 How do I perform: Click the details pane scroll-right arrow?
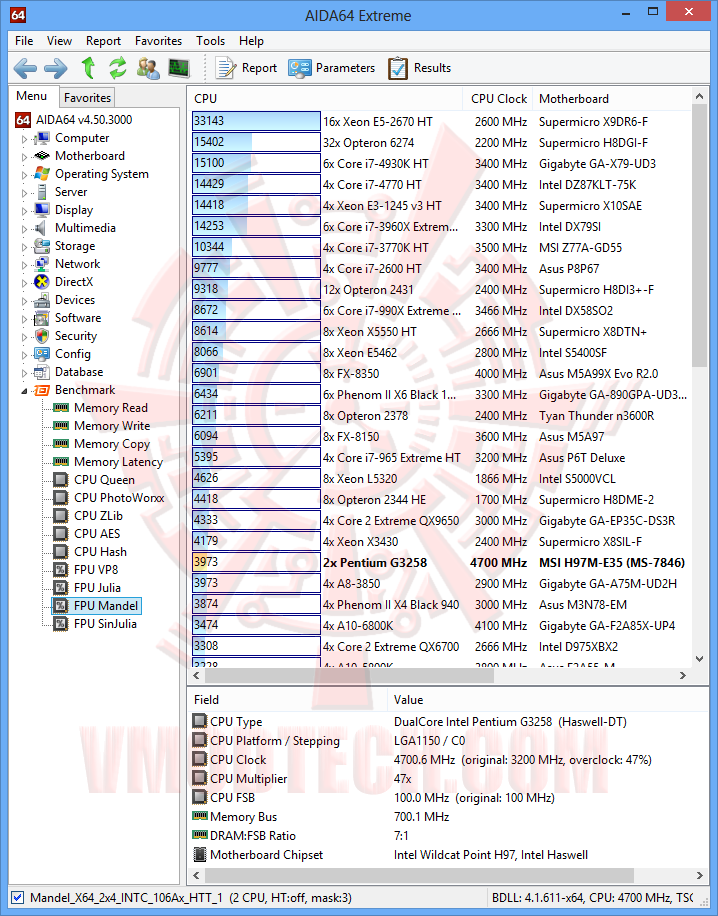point(699,875)
